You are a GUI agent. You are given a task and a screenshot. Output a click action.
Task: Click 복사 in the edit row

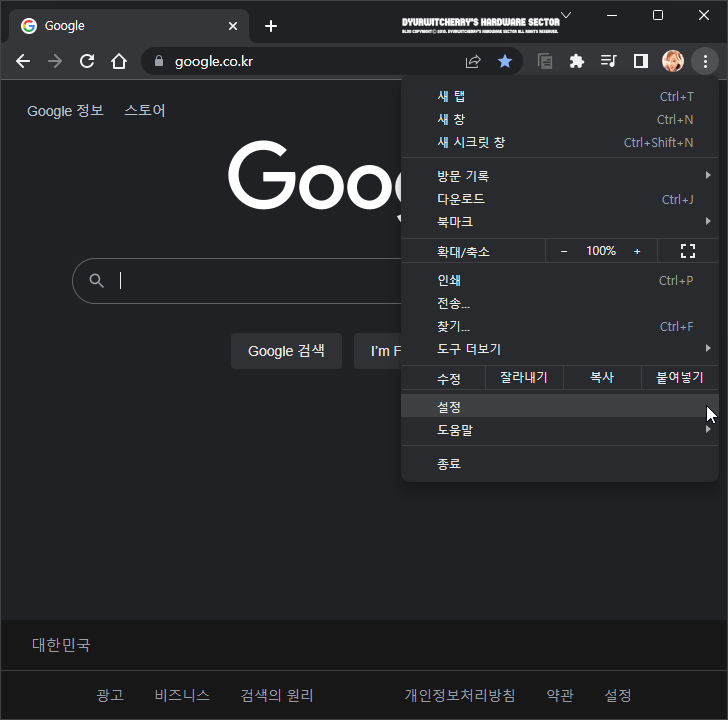tap(602, 377)
